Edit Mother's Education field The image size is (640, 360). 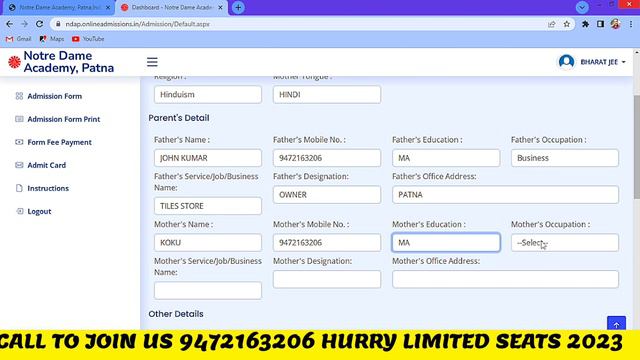click(446, 242)
